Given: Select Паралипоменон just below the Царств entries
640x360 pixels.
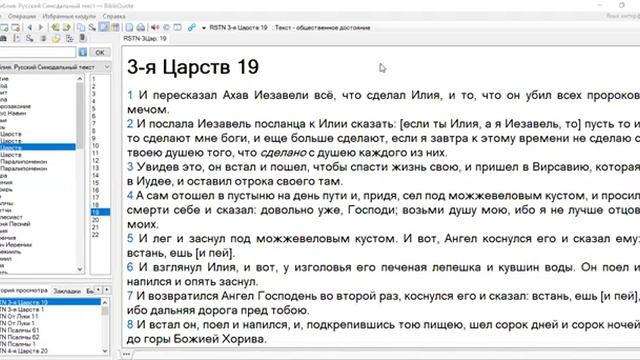Looking at the screenshot, I should (24, 162).
